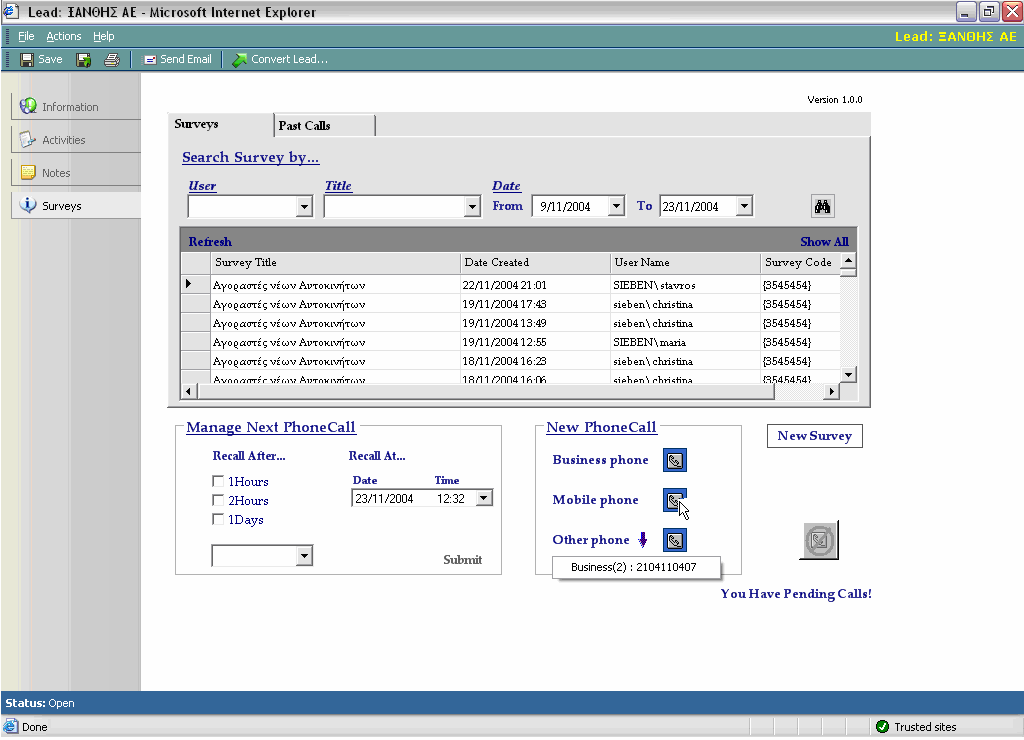The image size is (1024, 740).
Task: Open the Notes section in sidebar
Action: 76,172
